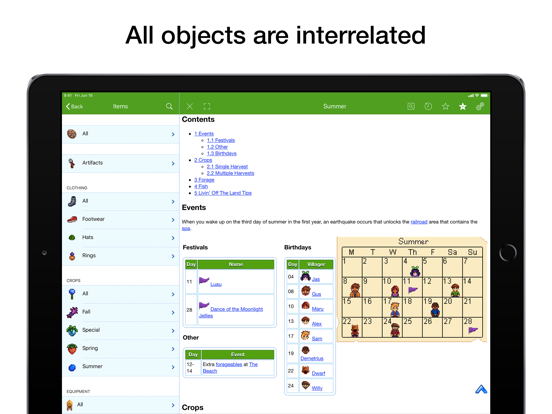
Task: Tap chevron on Equipment All row
Action: click(173, 405)
